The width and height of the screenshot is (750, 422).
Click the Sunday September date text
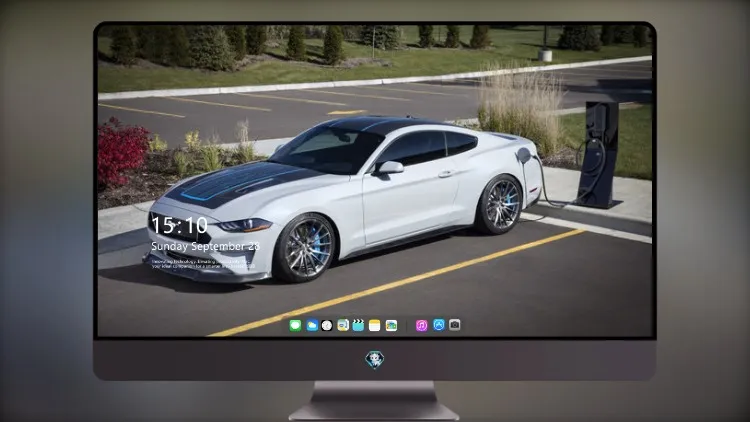tap(205, 246)
